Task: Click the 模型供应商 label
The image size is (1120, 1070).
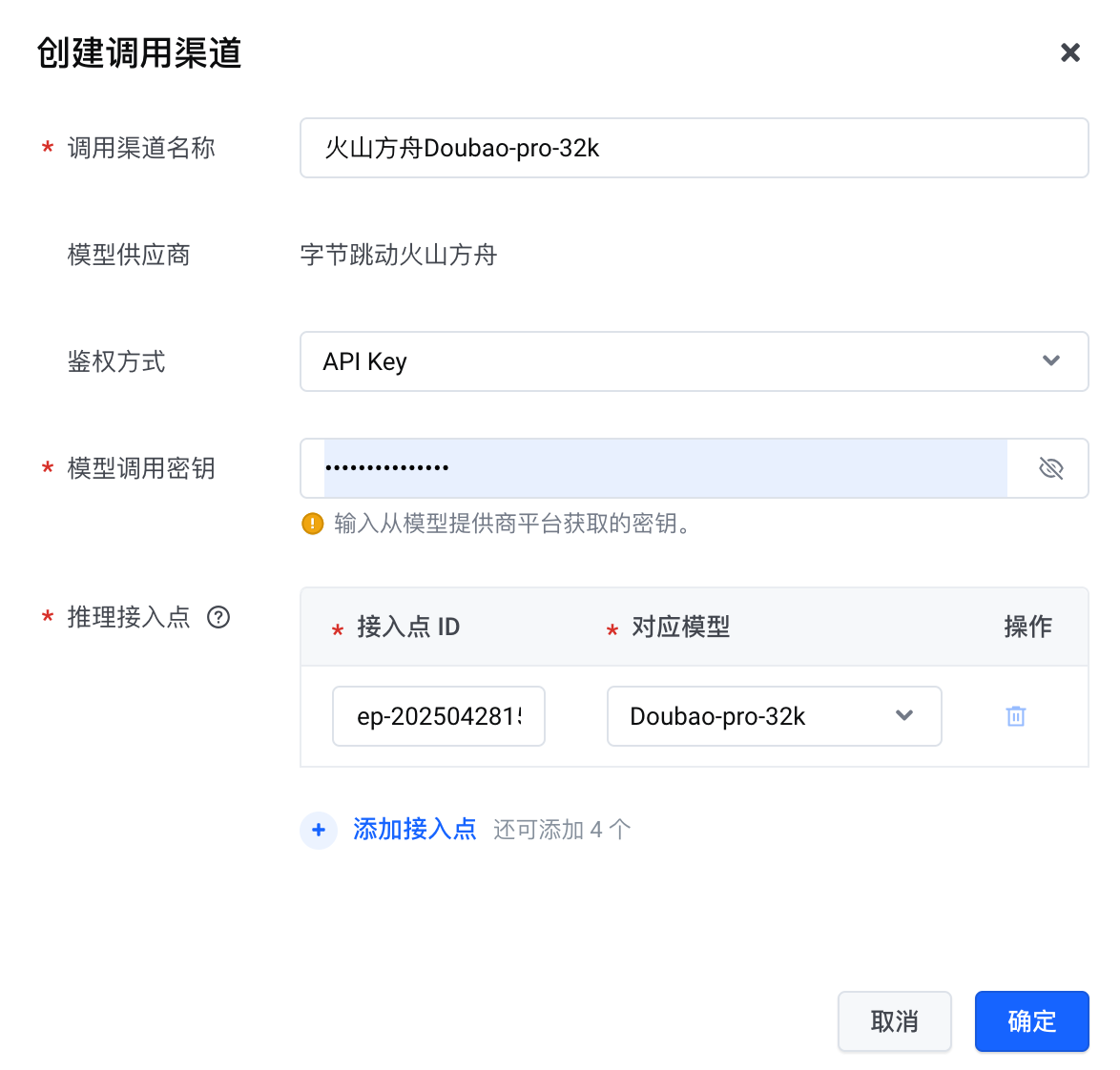Action: click(129, 255)
